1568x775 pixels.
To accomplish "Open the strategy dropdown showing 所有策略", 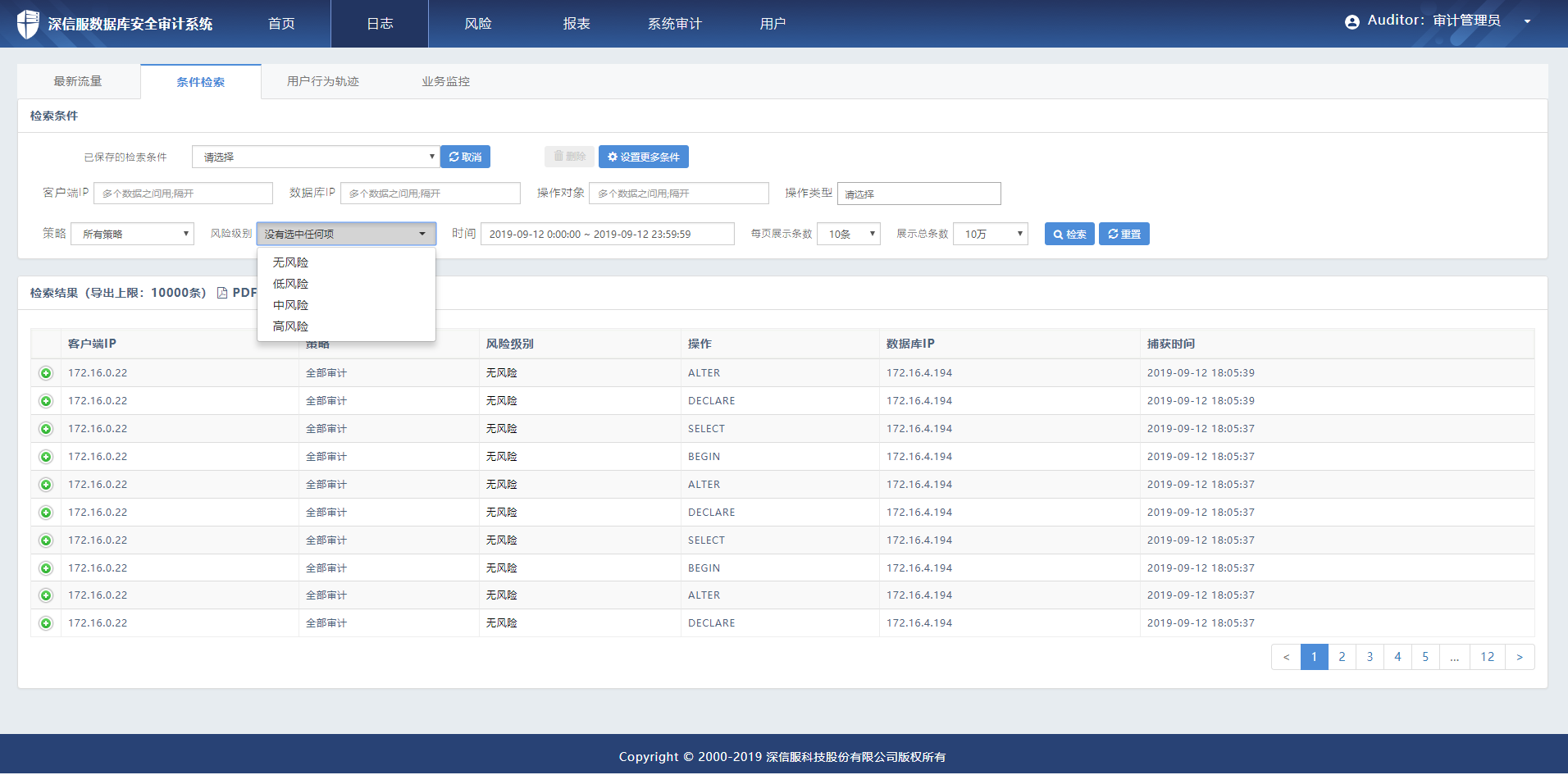I will (x=132, y=235).
